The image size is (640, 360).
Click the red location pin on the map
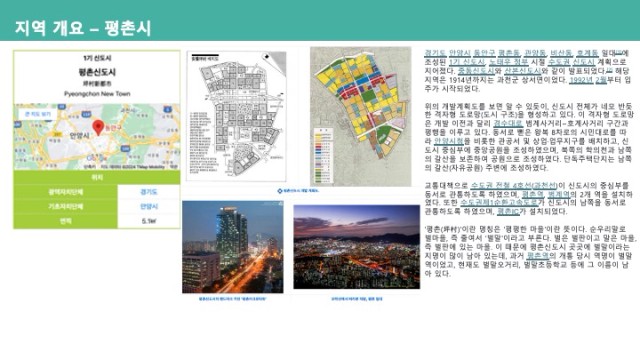click(x=98, y=127)
